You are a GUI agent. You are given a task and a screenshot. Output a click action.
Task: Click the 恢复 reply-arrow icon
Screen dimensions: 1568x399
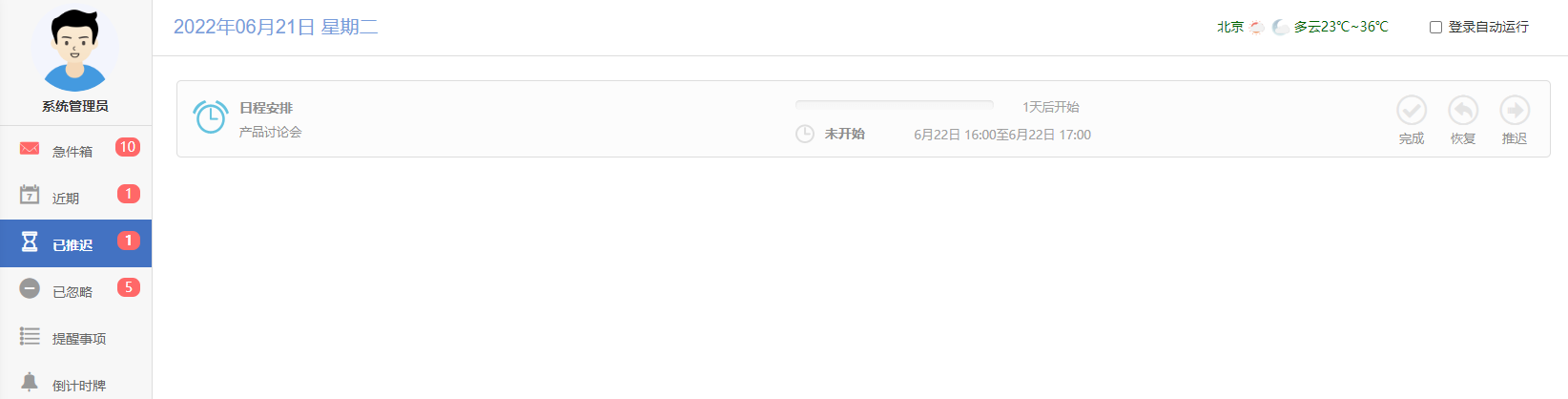[x=1463, y=111]
